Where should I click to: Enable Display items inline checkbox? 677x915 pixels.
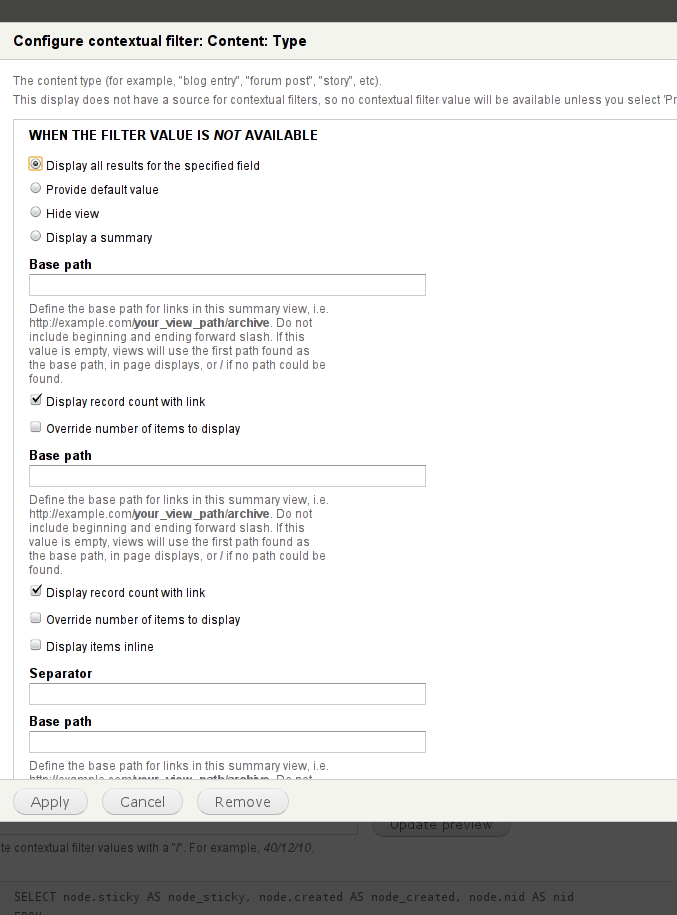(x=36, y=645)
